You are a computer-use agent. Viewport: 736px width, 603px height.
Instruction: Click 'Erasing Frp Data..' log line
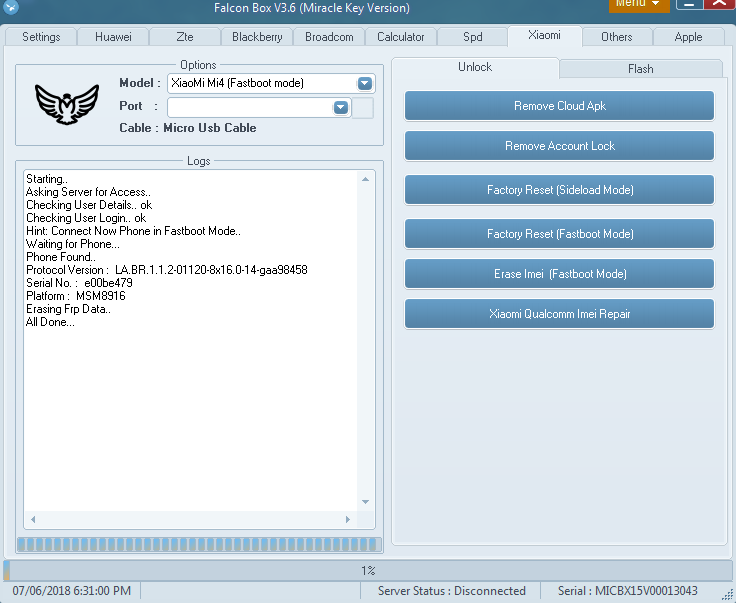[69, 309]
